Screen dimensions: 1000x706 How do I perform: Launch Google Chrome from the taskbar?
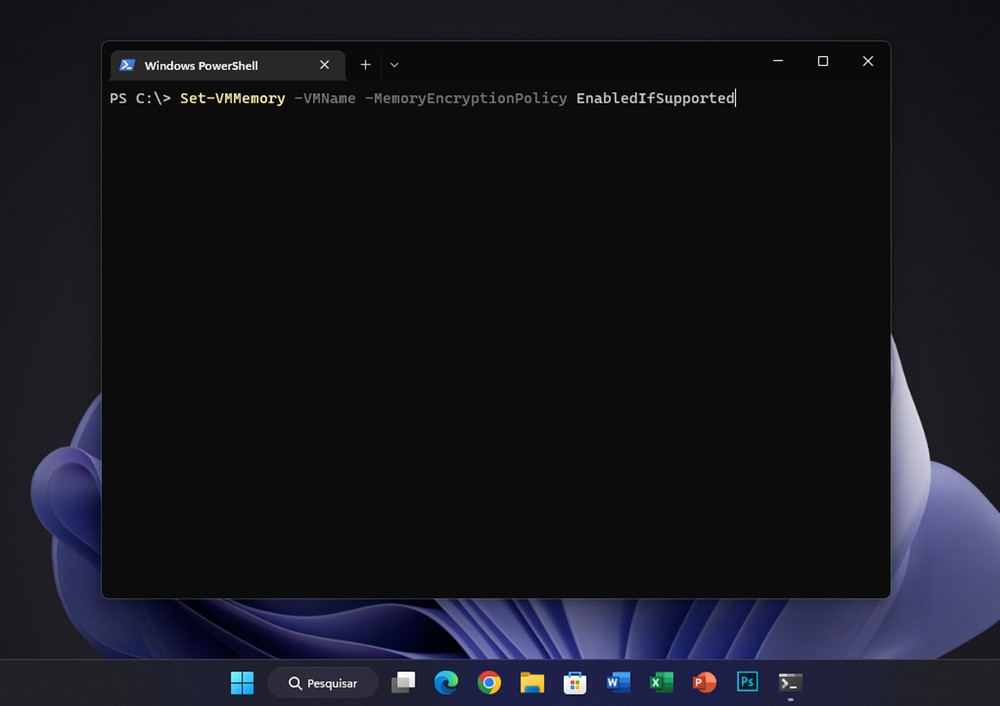click(x=489, y=683)
